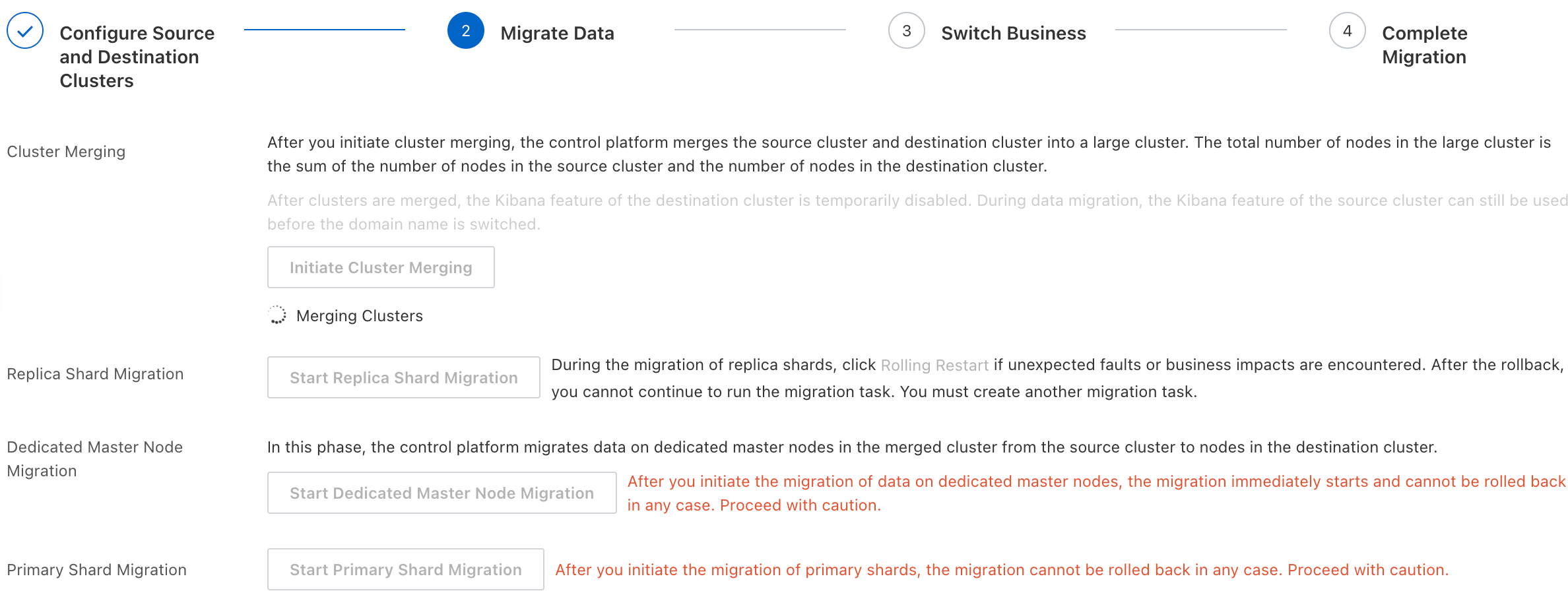Click the blue progress line after step one
This screenshot has height=595, width=1568.
324,30
